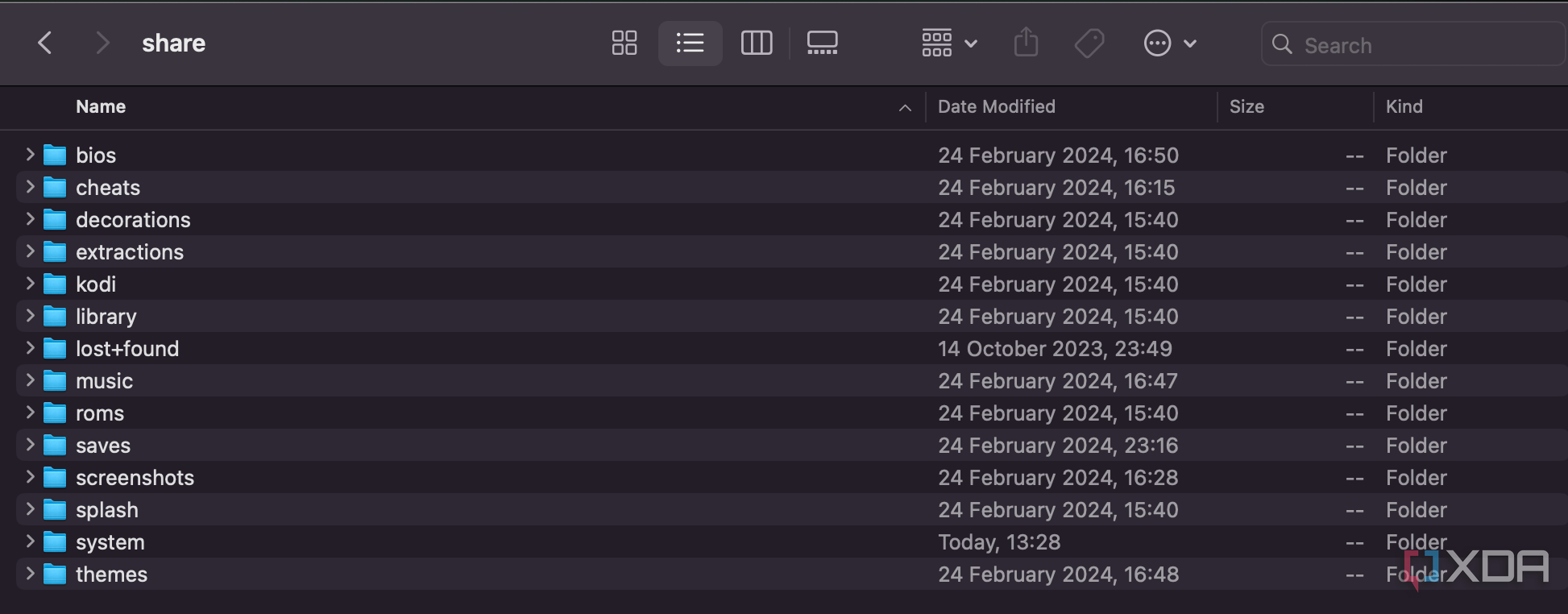Sort by the Name column header
The width and height of the screenshot is (1568, 614).
tap(101, 106)
